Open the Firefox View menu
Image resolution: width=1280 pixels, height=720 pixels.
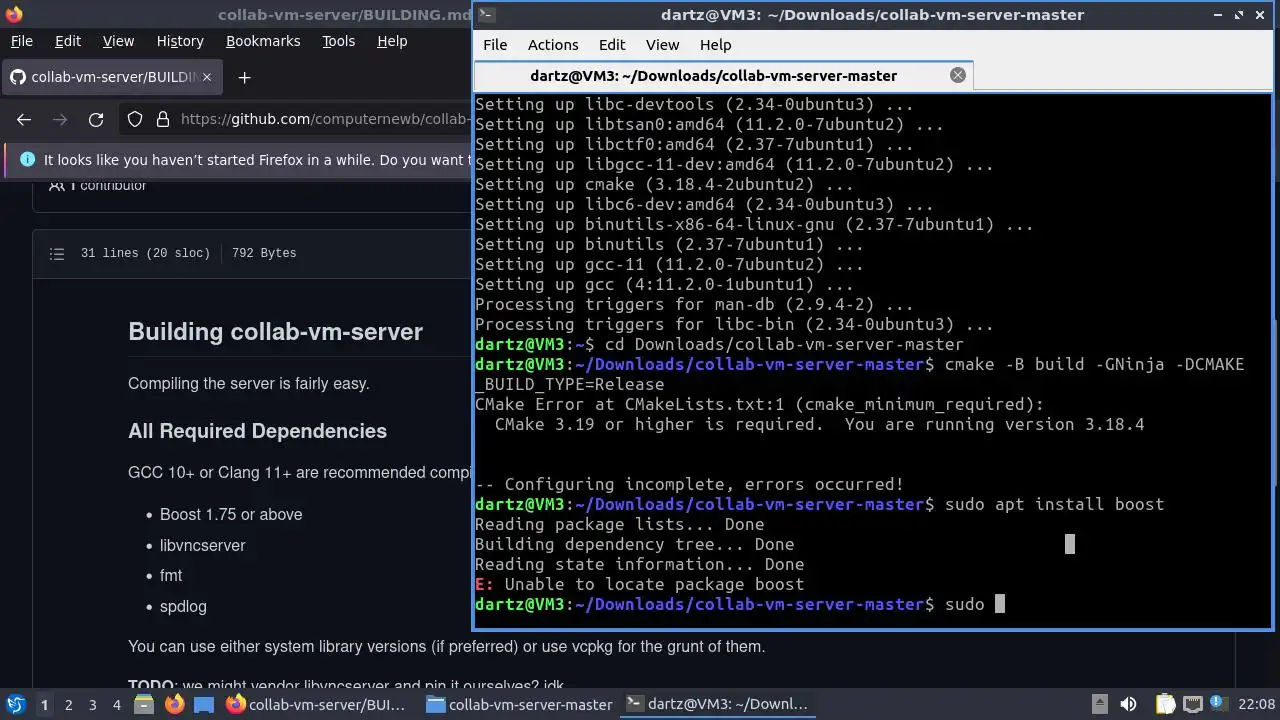click(x=118, y=41)
